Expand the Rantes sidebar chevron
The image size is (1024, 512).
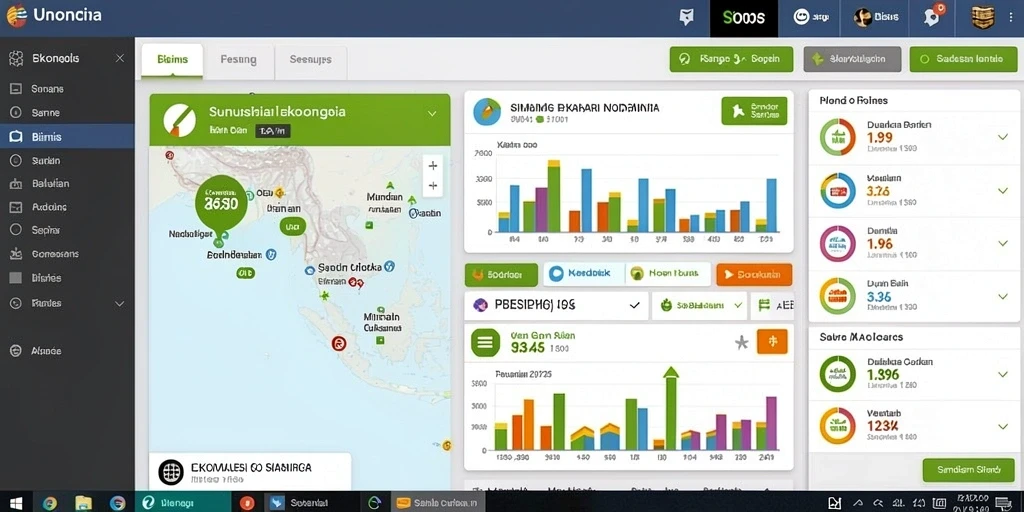pos(120,304)
